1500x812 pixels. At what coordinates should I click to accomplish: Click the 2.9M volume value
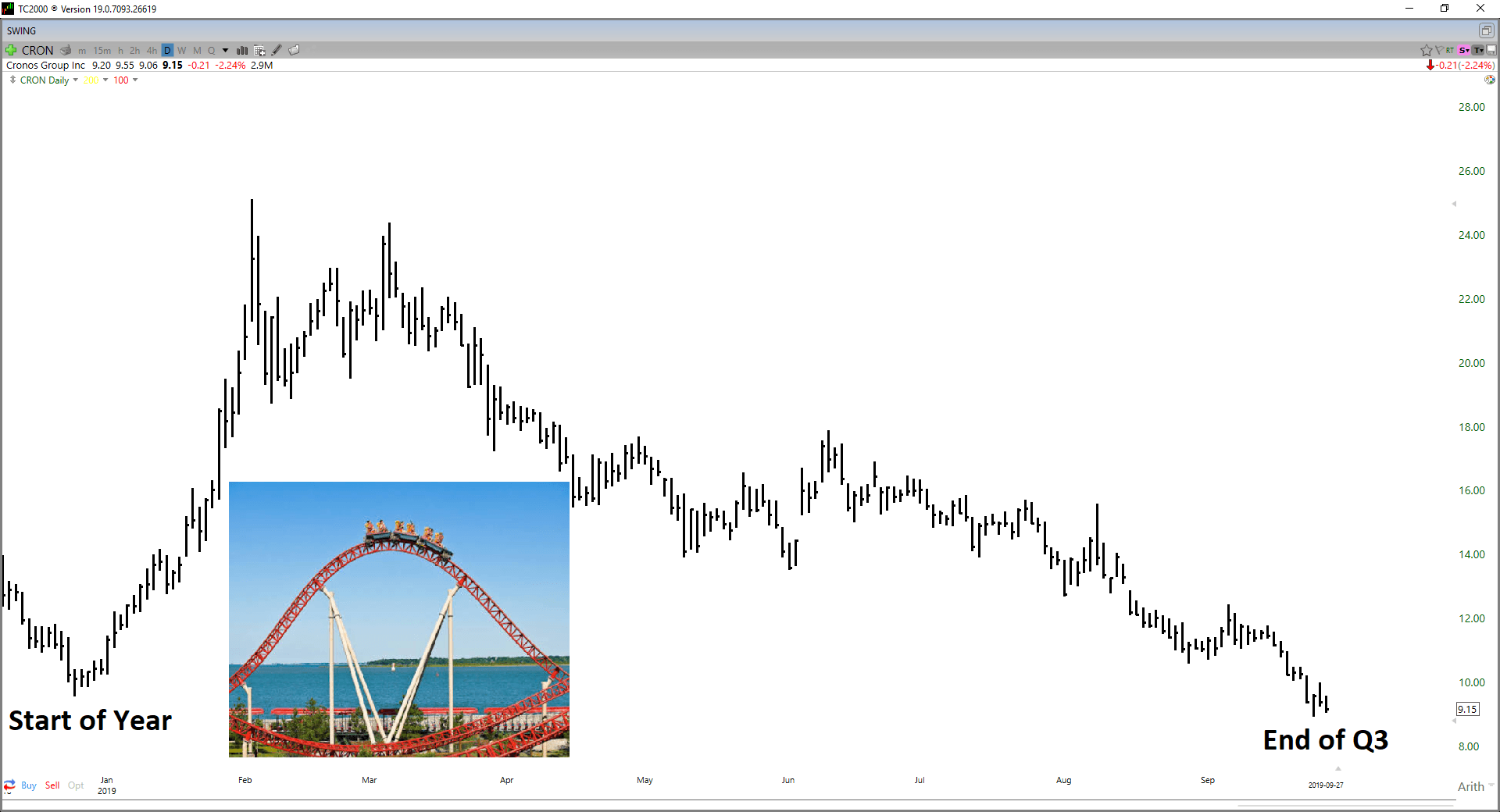[262, 66]
